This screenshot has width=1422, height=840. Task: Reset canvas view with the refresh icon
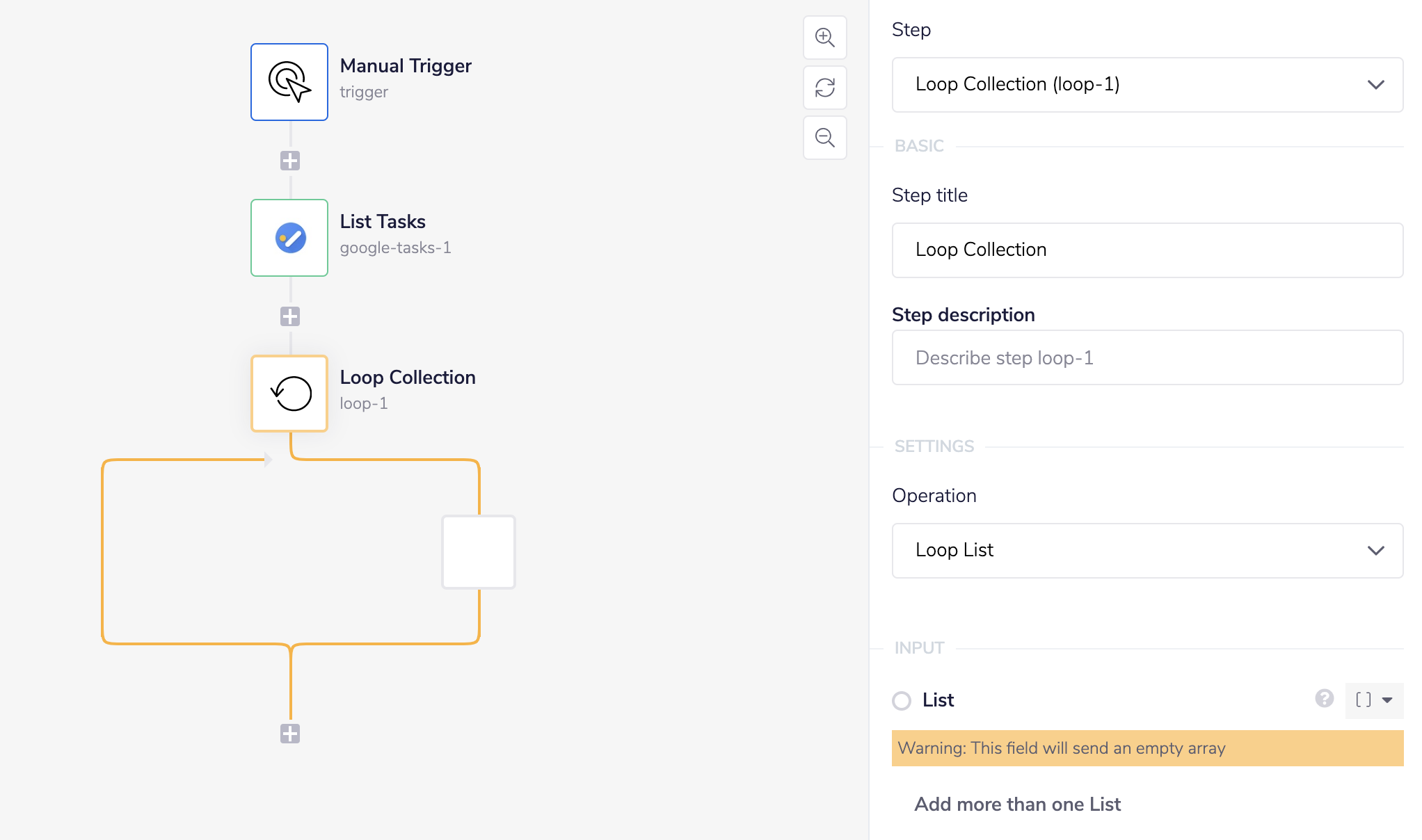pos(824,88)
